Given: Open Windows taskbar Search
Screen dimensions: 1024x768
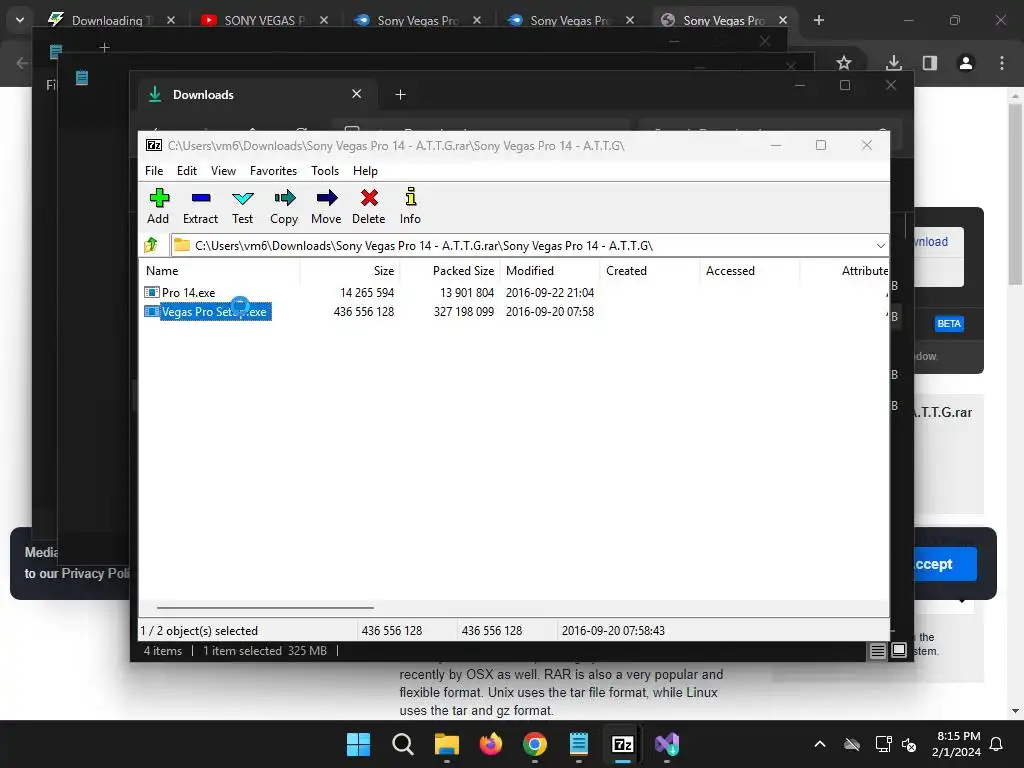Looking at the screenshot, I should coord(403,744).
